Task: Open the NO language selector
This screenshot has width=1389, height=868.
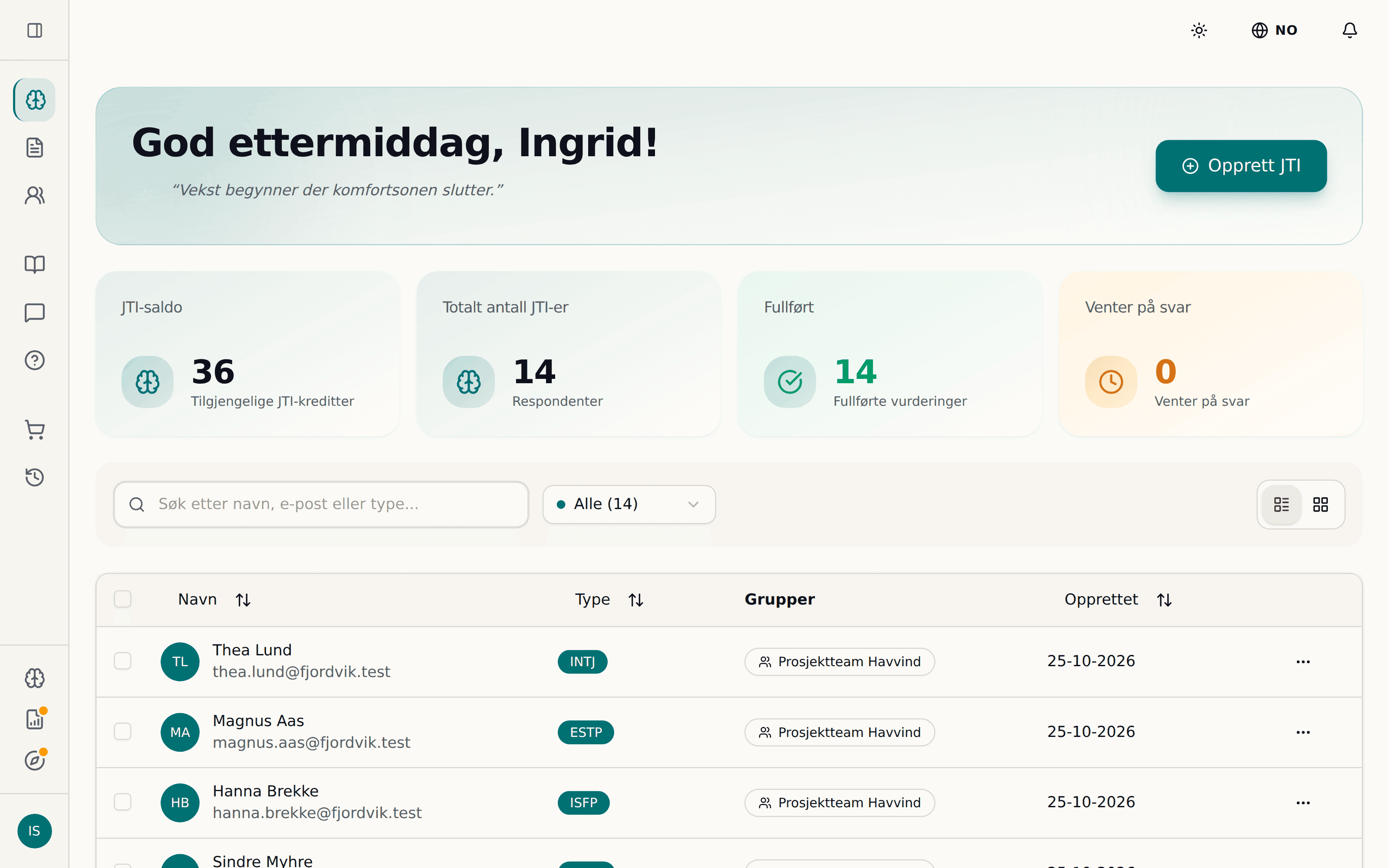Action: pos(1274,30)
